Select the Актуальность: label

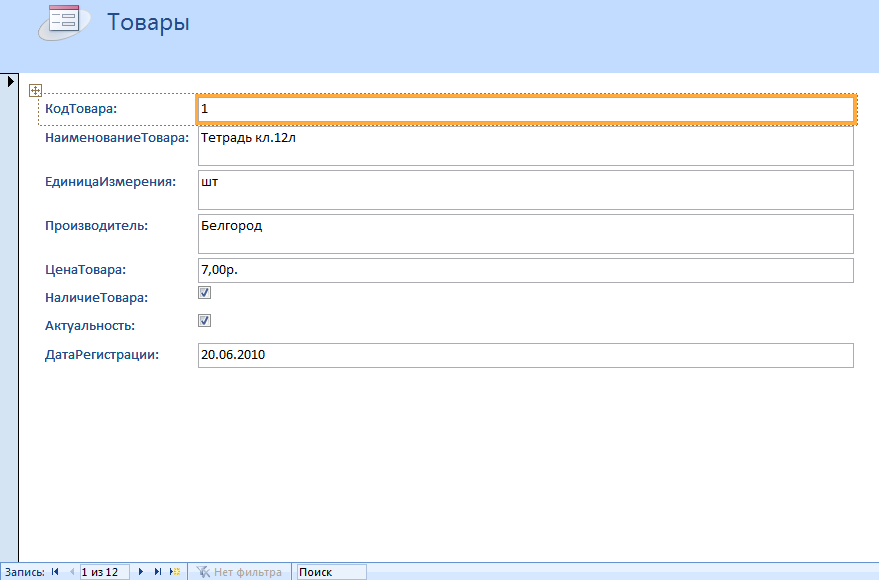(x=90, y=326)
